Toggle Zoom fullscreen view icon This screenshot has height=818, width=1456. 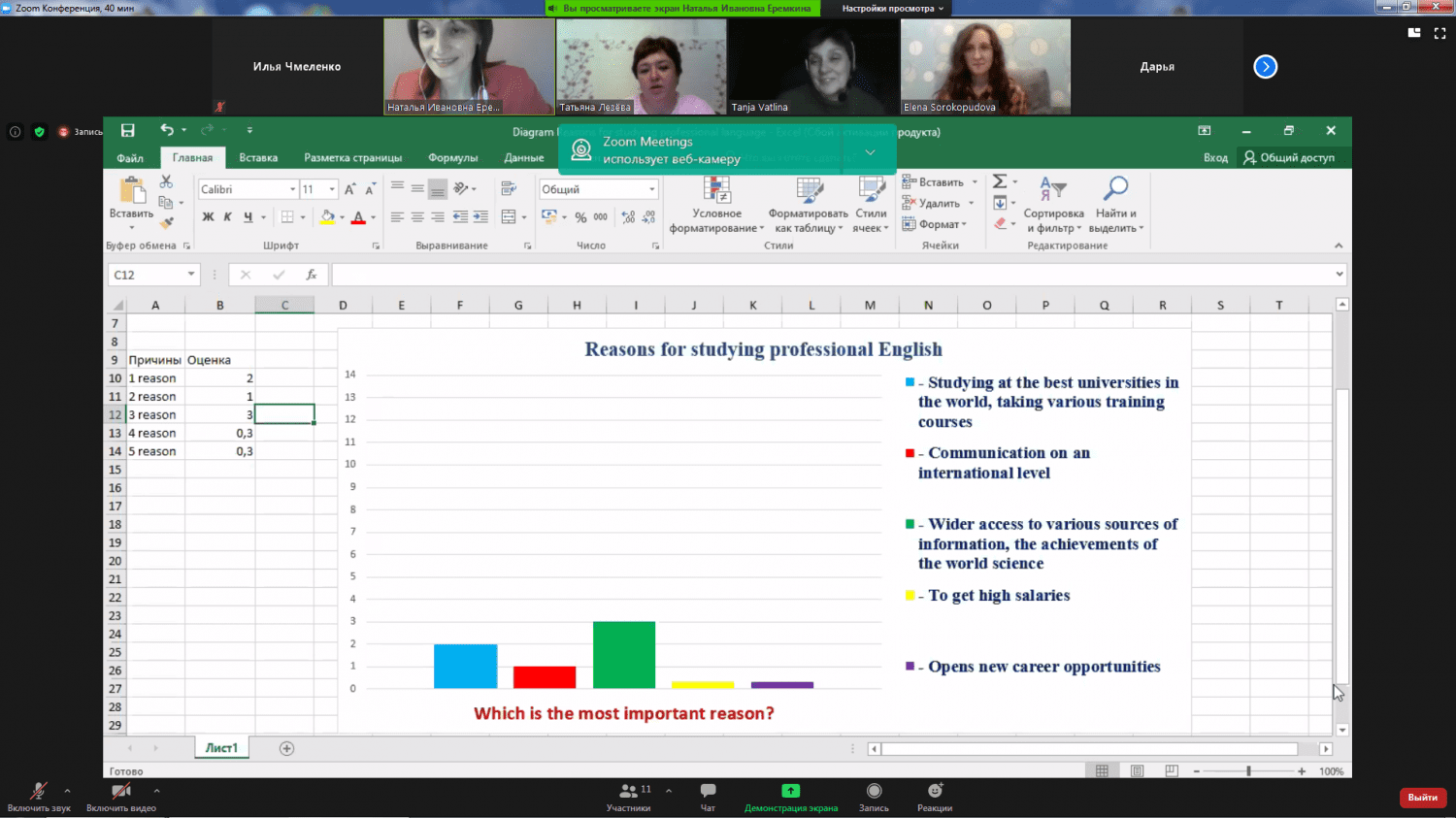(1439, 32)
